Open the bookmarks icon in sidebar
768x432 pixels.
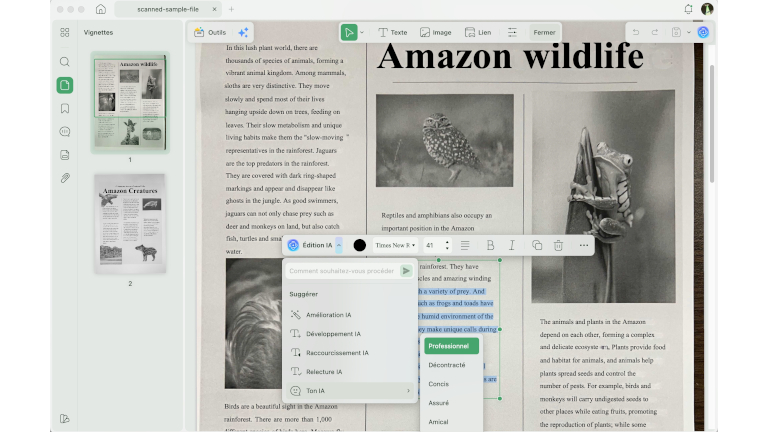tap(65, 109)
